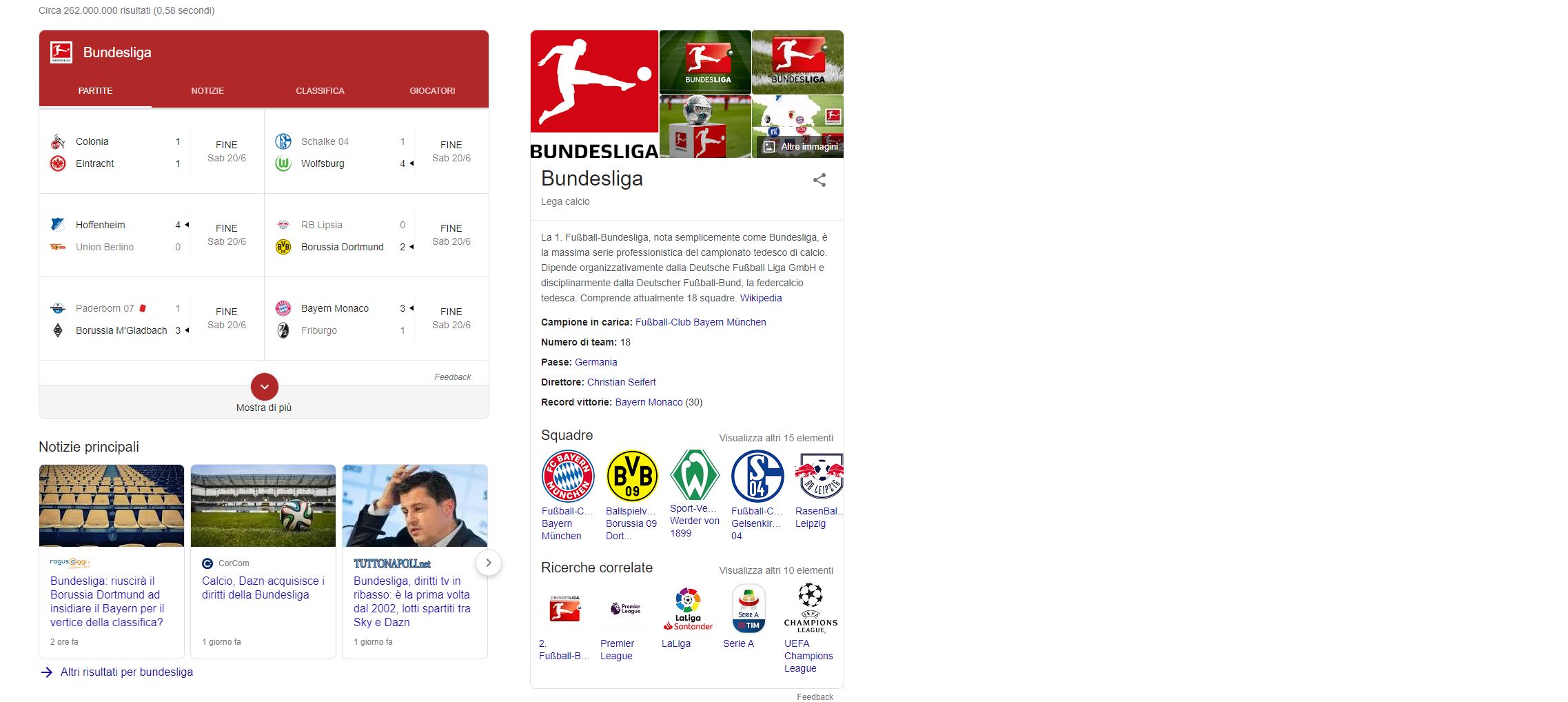
Task: Open man scratching head news thumbnail
Action: click(x=415, y=505)
